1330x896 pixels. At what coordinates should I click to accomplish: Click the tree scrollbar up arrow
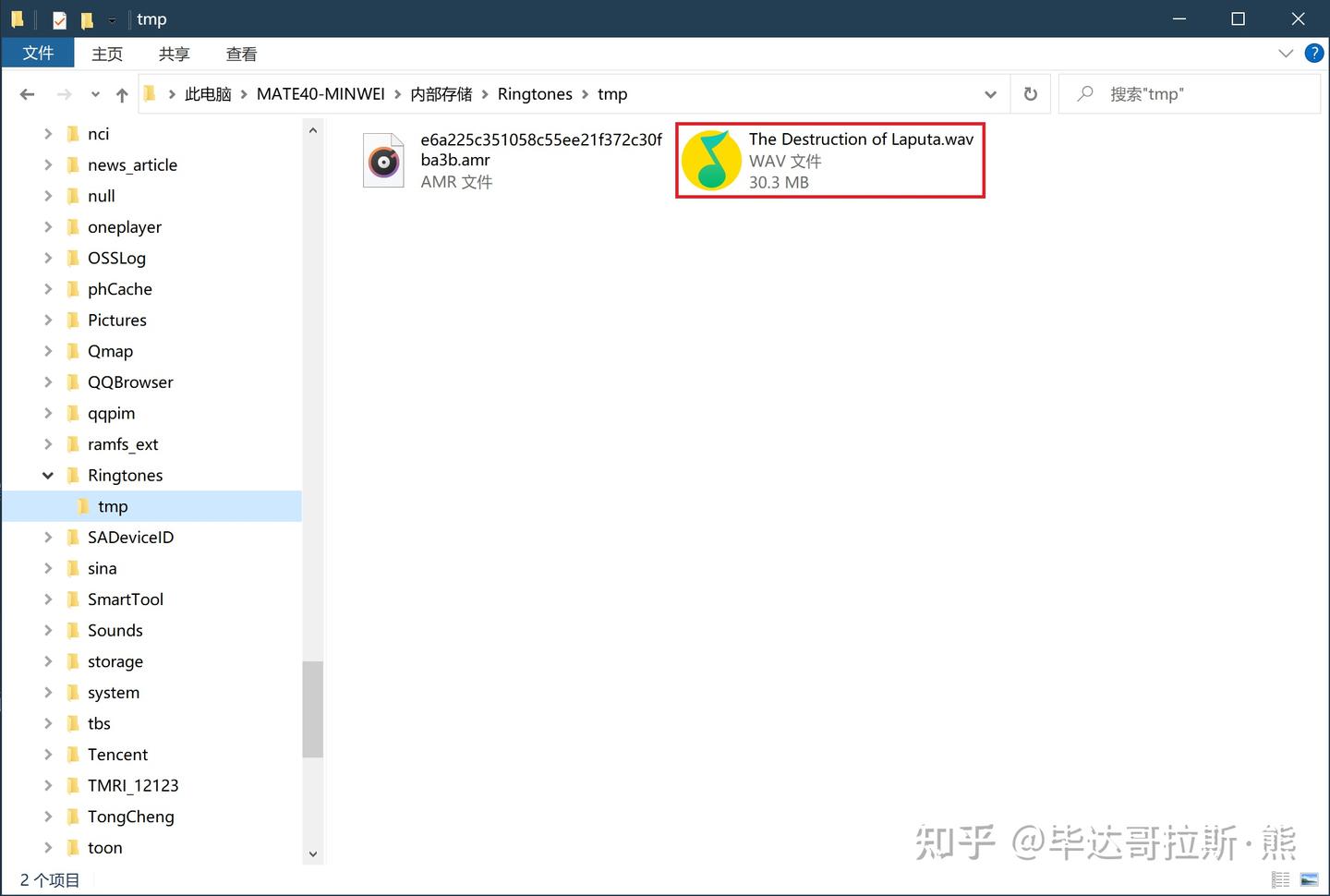[312, 131]
